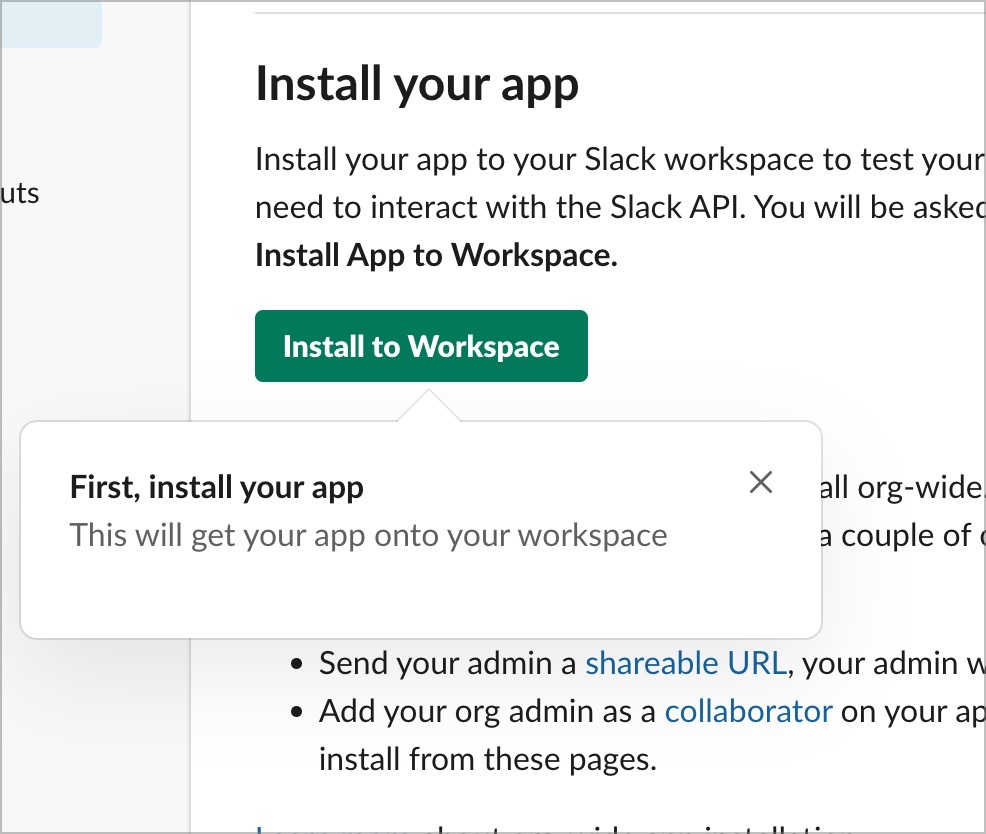Click 'This will get your app onto your workspace' text
This screenshot has height=834, width=986.
click(x=368, y=536)
